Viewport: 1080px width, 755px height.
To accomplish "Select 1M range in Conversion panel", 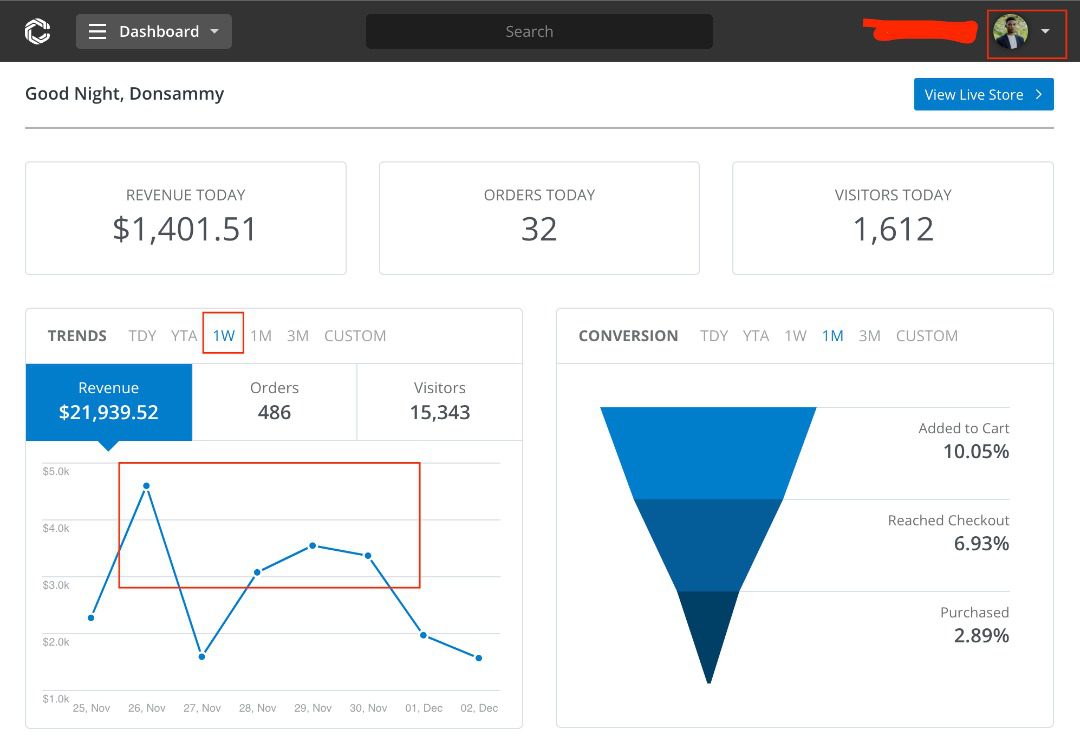I will coord(832,336).
